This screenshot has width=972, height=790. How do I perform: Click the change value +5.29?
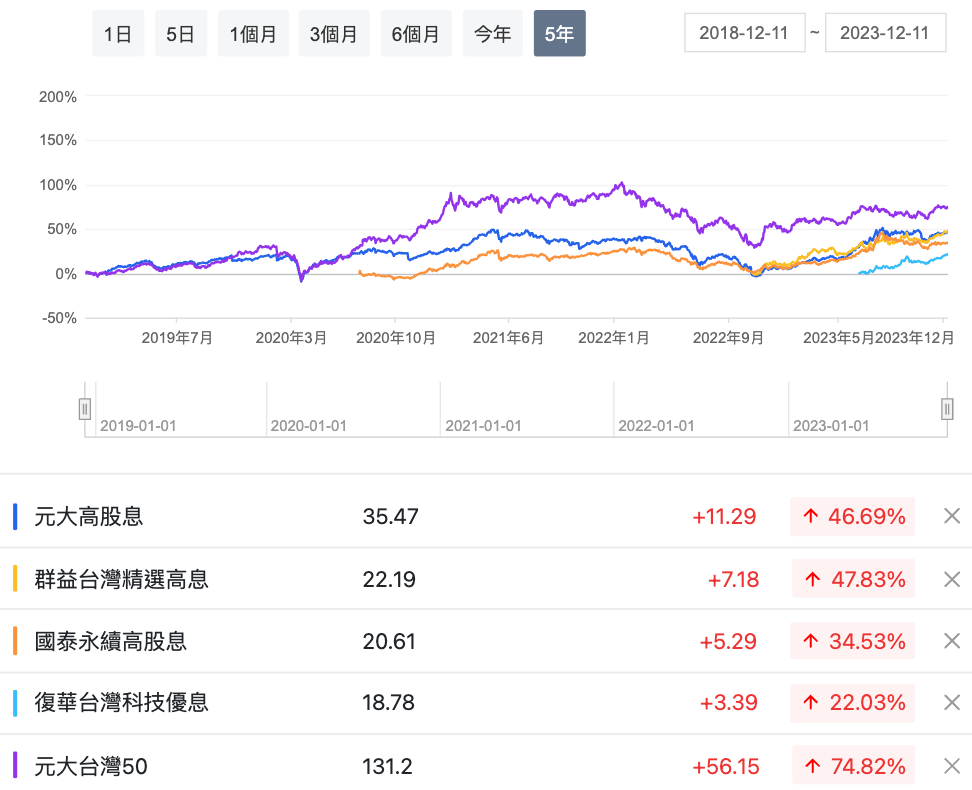click(728, 641)
